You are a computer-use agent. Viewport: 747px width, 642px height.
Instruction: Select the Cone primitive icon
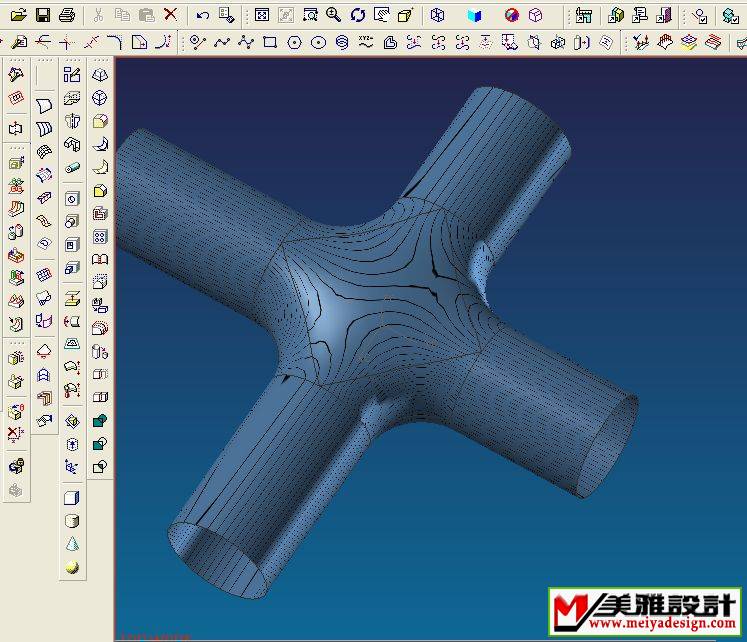pos(72,544)
